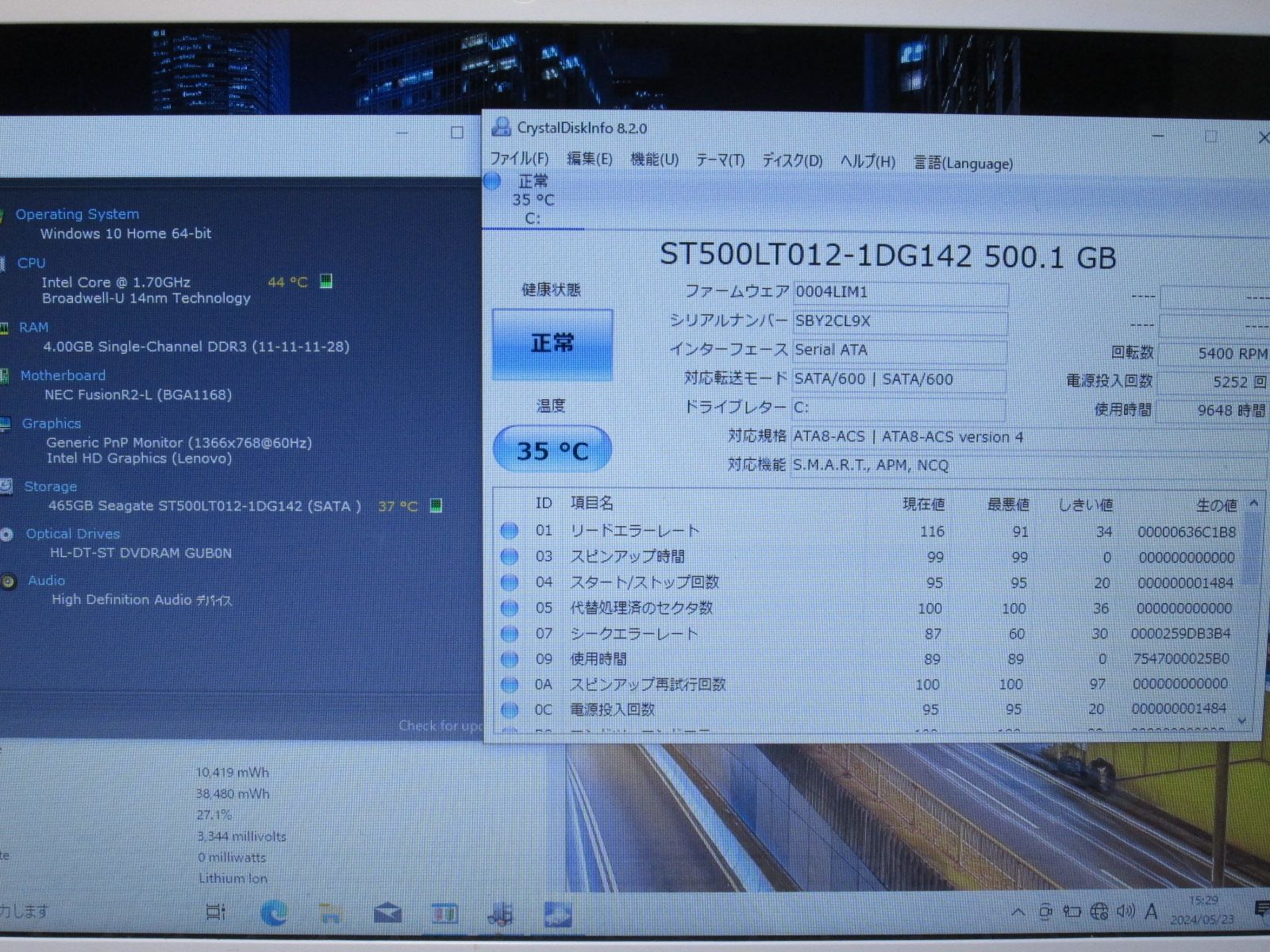Open File Explorer from the taskbar
The image size is (1270, 952).
coord(330,914)
